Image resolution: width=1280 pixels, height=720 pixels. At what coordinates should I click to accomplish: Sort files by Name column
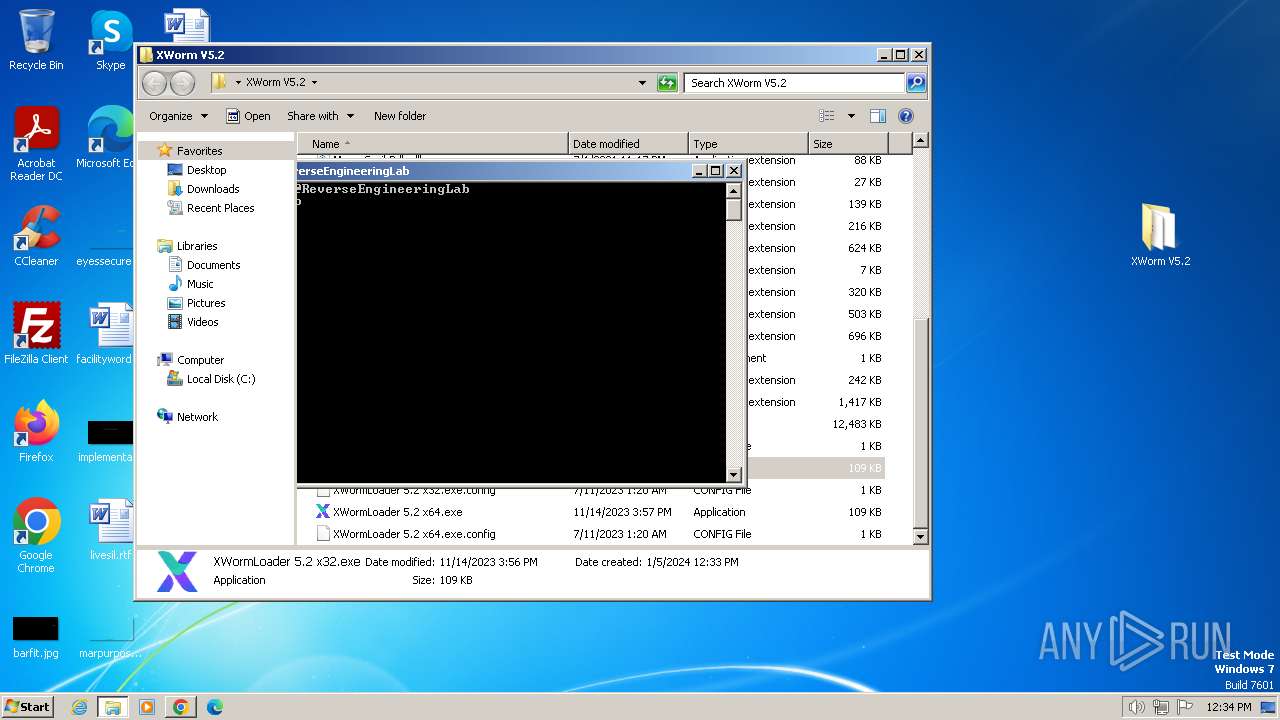(x=432, y=144)
